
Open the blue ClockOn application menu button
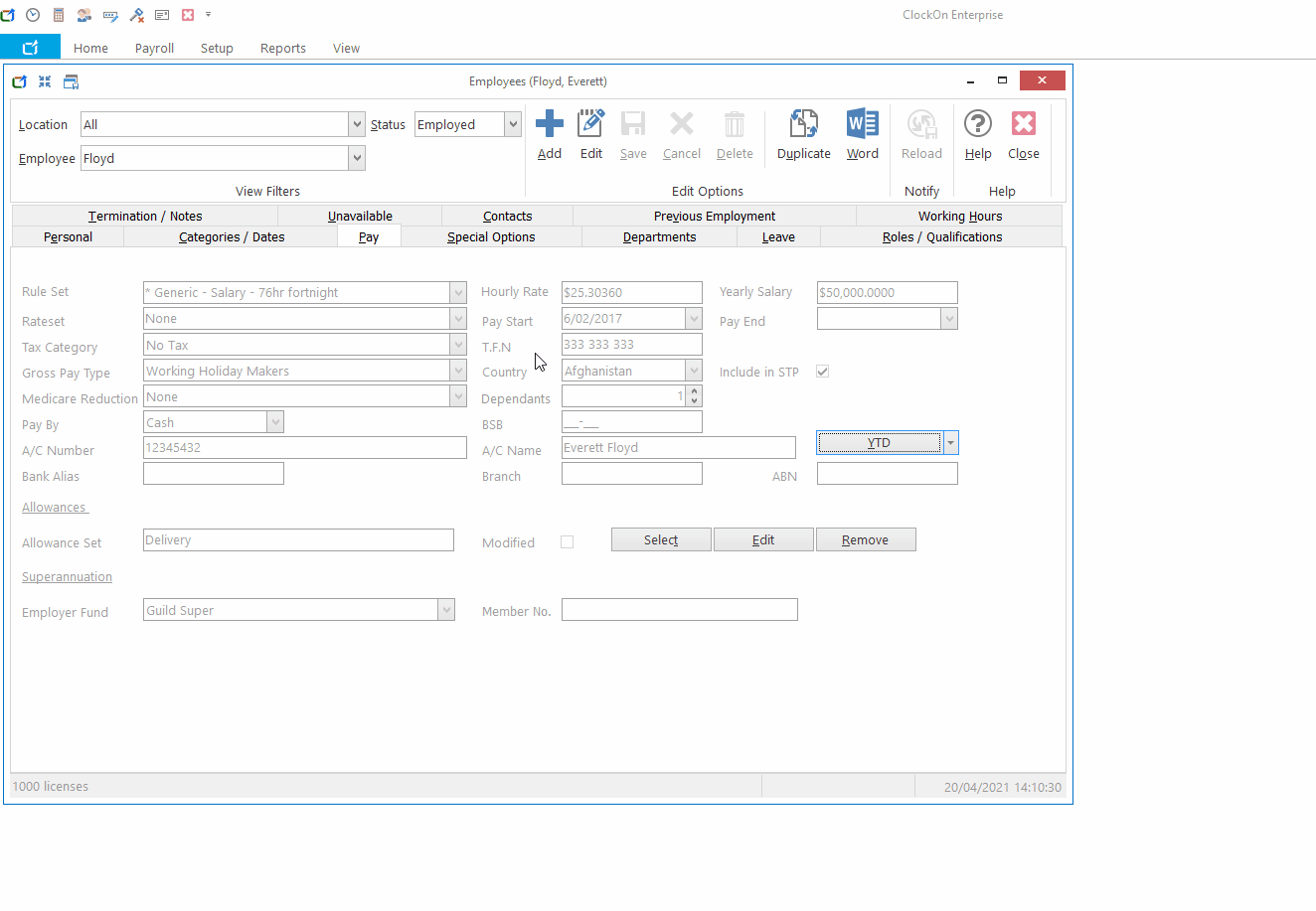coord(30,47)
